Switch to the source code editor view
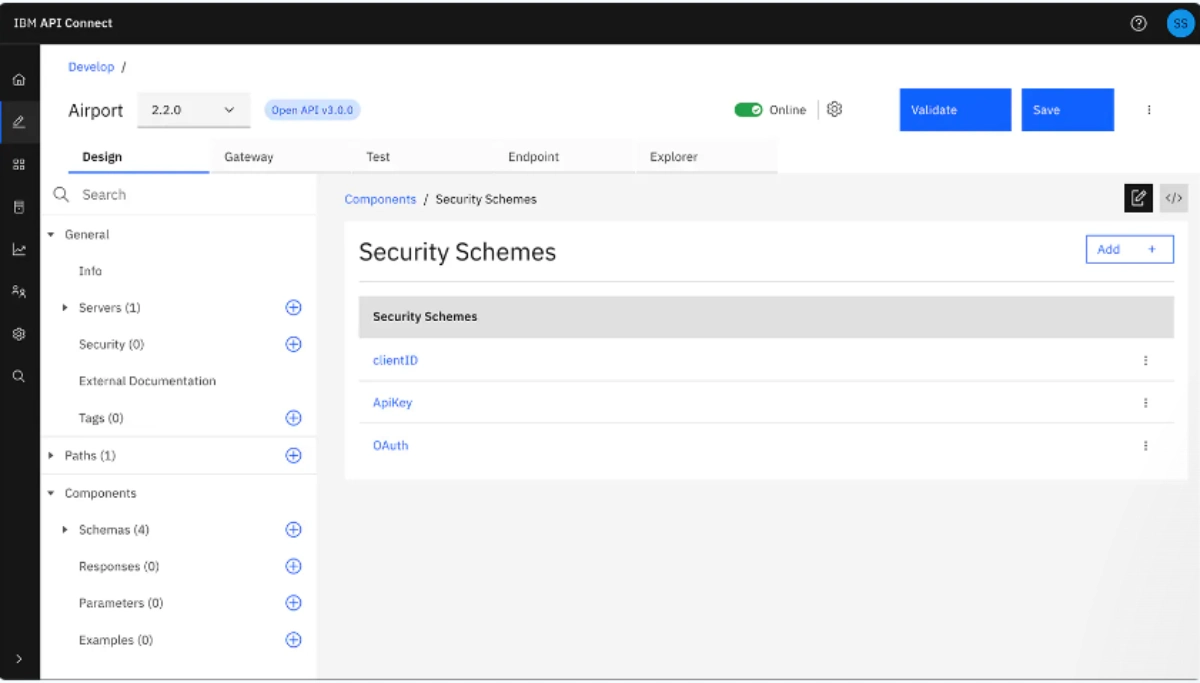This screenshot has height=683, width=1200. point(1173,198)
